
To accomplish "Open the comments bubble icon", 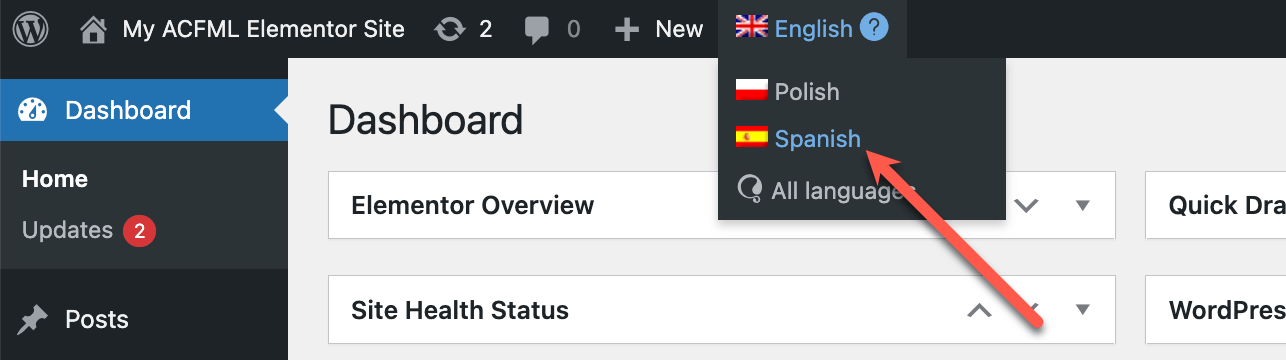I will (x=537, y=31).
